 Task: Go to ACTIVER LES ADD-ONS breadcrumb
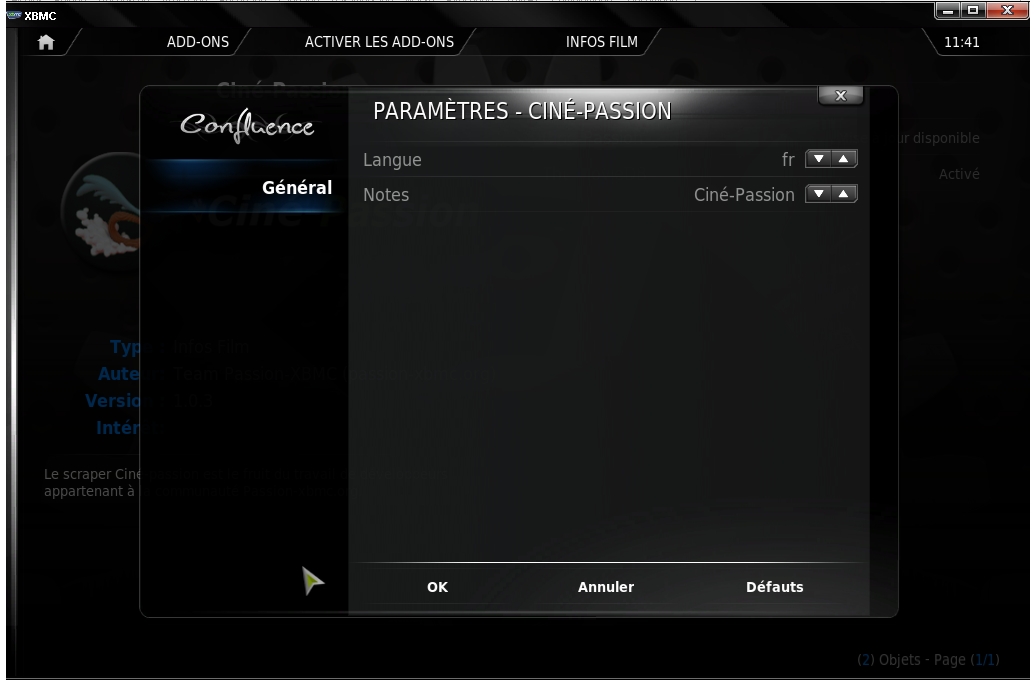tap(379, 42)
